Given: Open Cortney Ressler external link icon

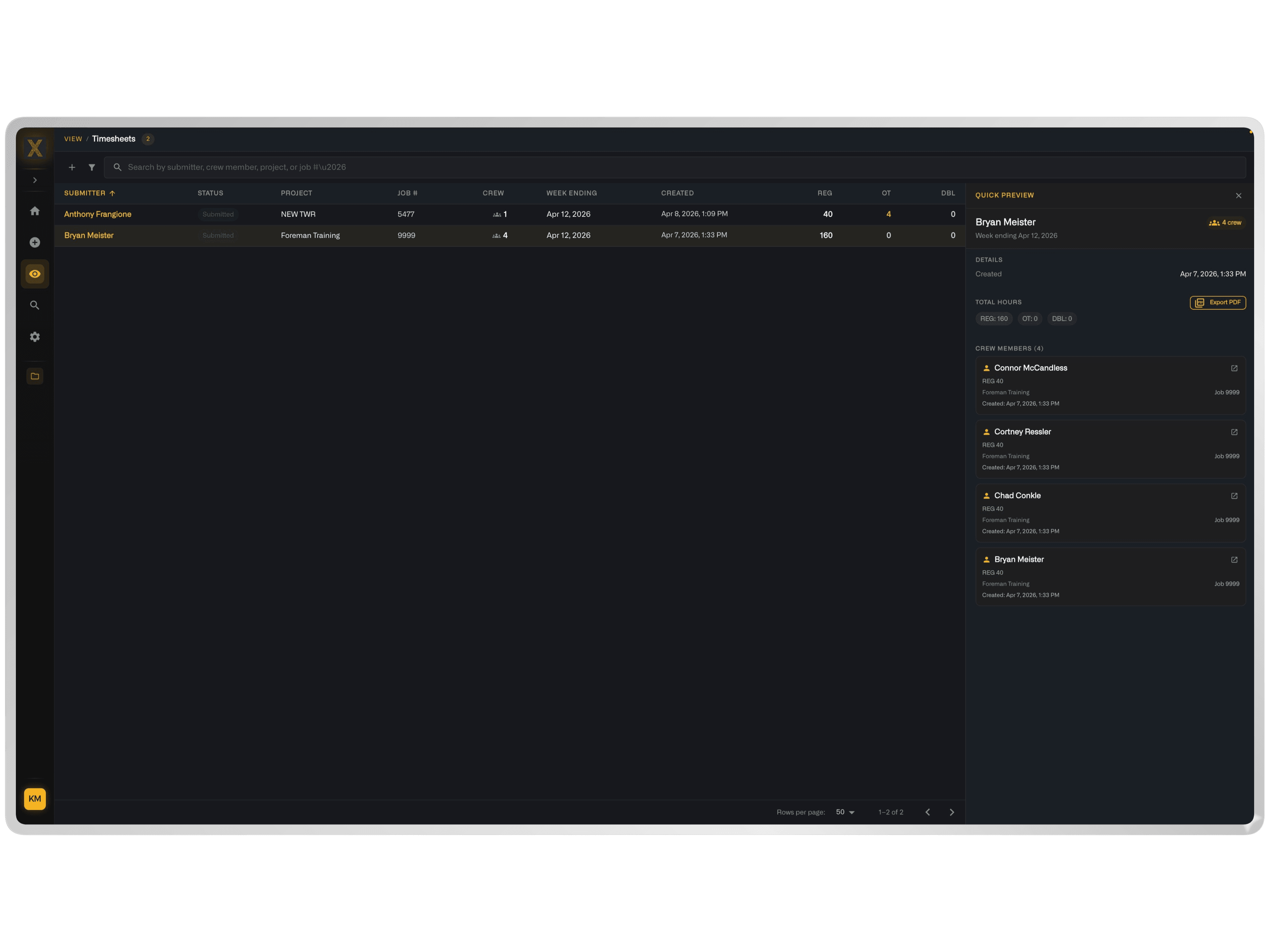Looking at the screenshot, I should [x=1234, y=432].
